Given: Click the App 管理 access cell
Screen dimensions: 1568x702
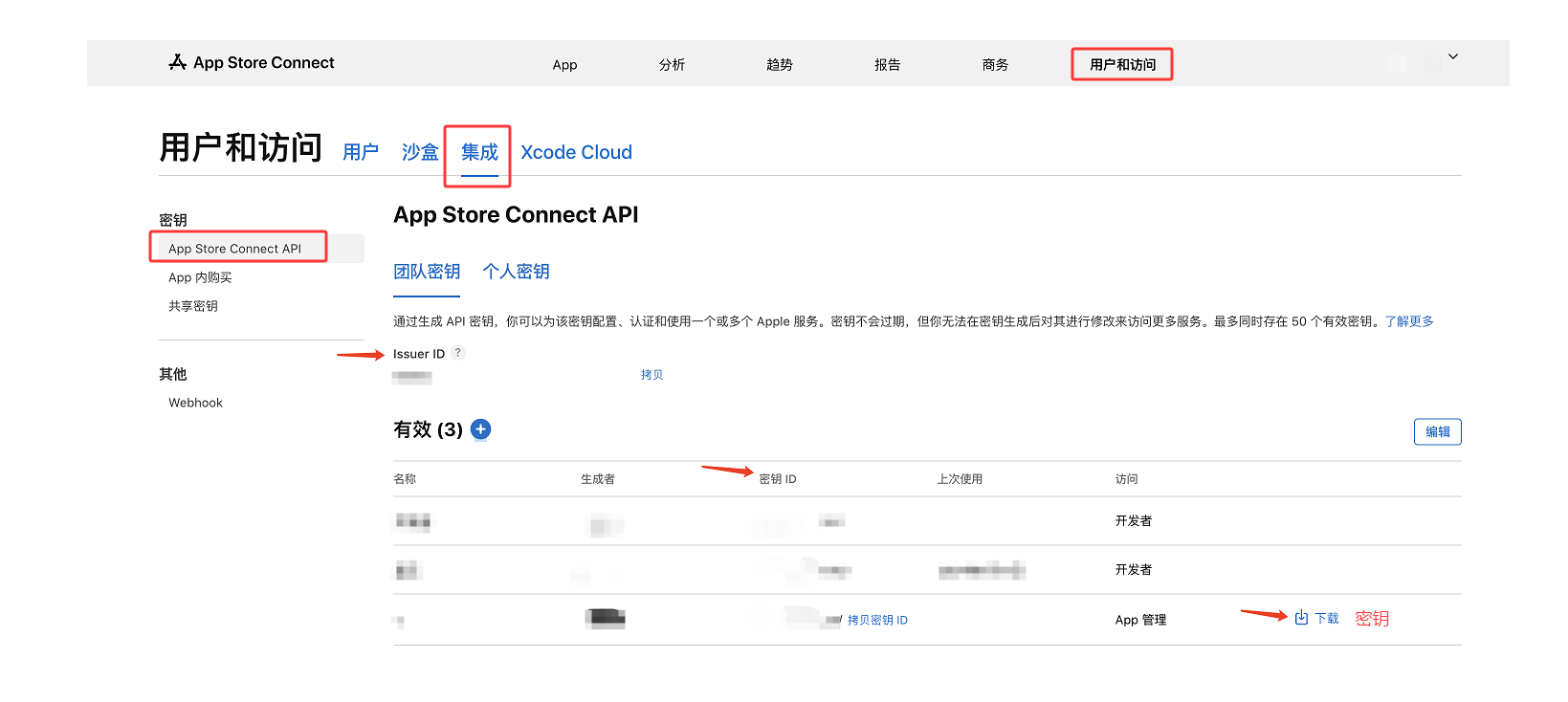Looking at the screenshot, I should [1140, 620].
